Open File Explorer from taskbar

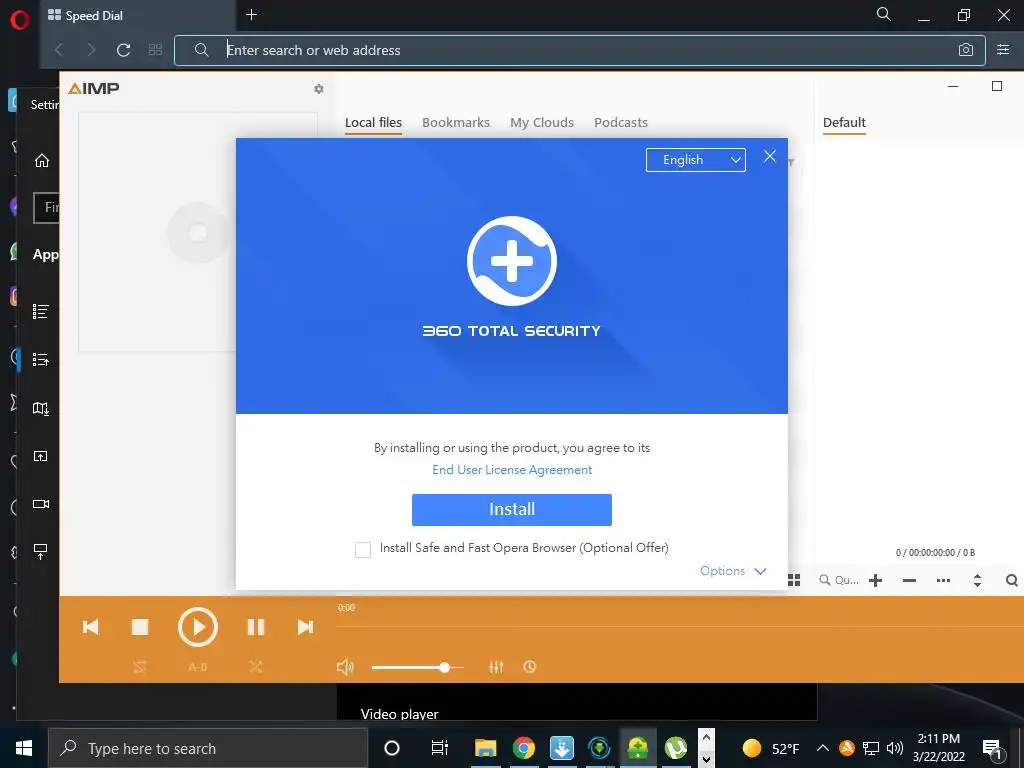[485, 748]
